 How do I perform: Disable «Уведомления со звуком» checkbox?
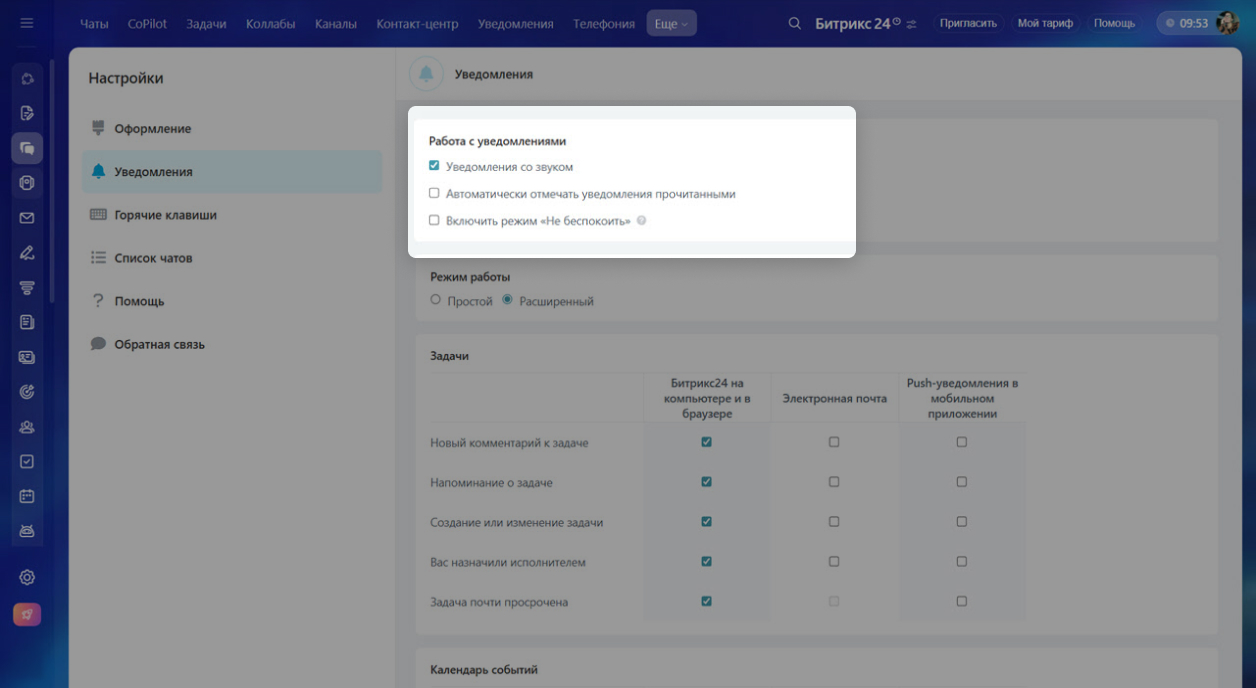tap(434, 166)
